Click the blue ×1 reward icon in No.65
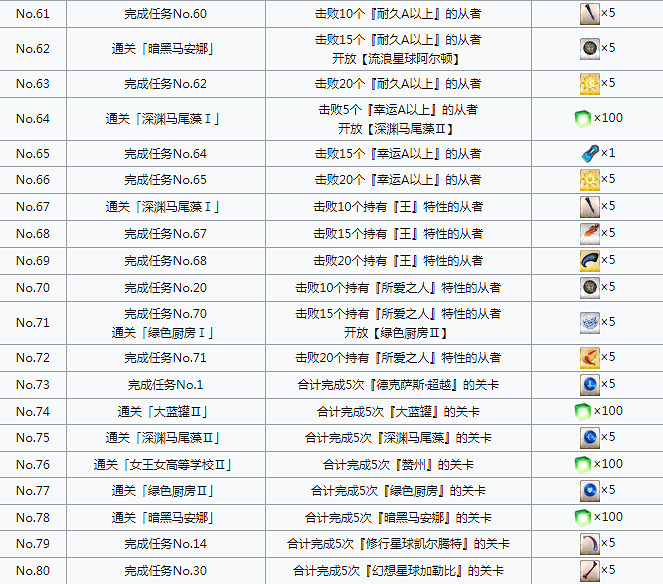 [589, 154]
